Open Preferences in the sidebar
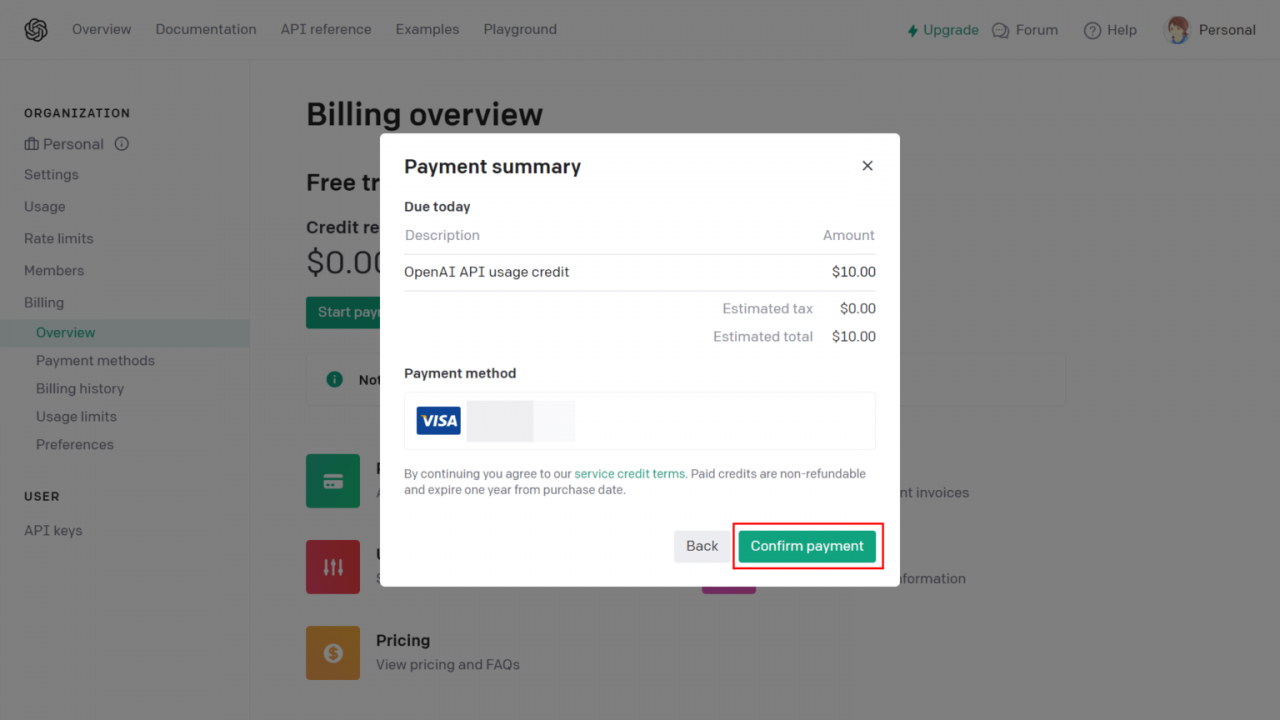 tap(75, 444)
